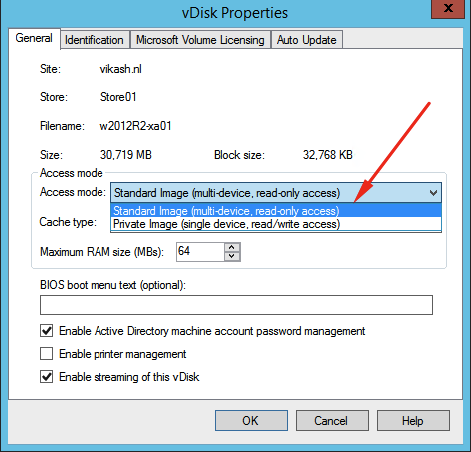Viewport: 471px width, 452px height.
Task: Toggle Active Directory machine account password management
Action: pos(46,331)
